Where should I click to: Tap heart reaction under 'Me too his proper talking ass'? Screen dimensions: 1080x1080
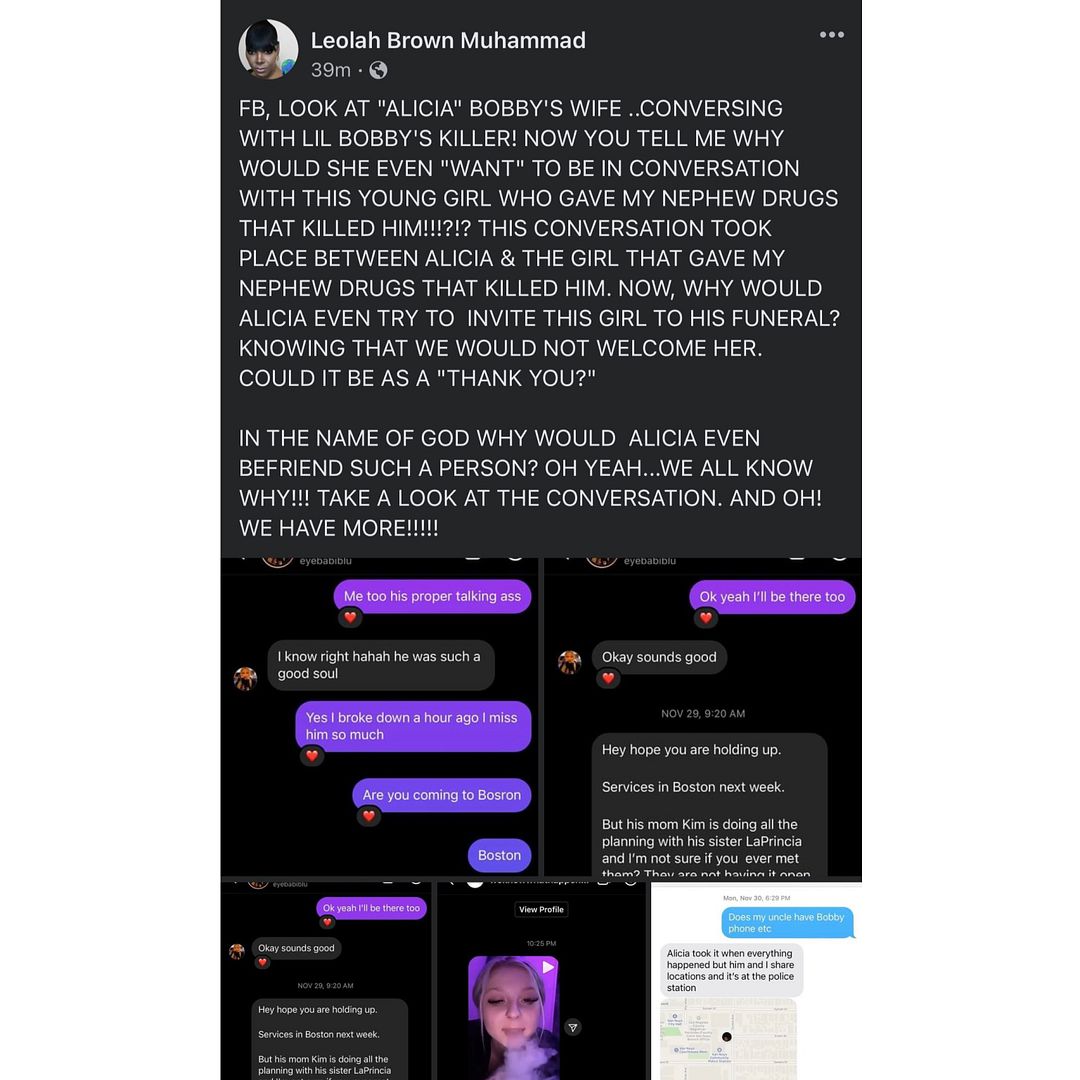[x=350, y=618]
